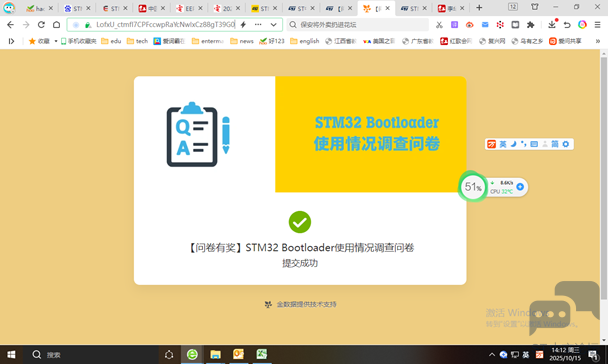Open the 好123 bookmark
The width and height of the screenshot is (608, 364).
coord(272,41)
